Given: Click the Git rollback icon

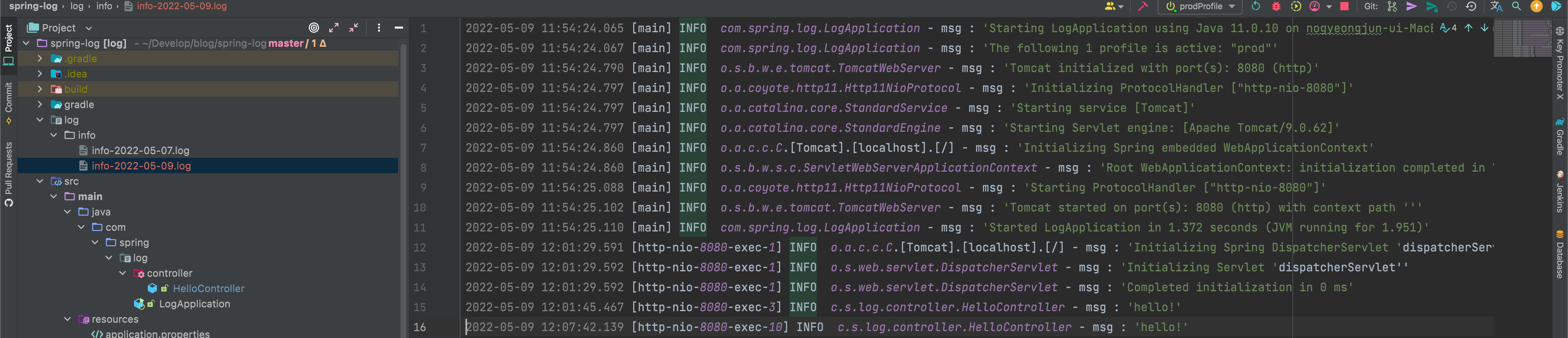Looking at the screenshot, I should click(x=1471, y=7).
